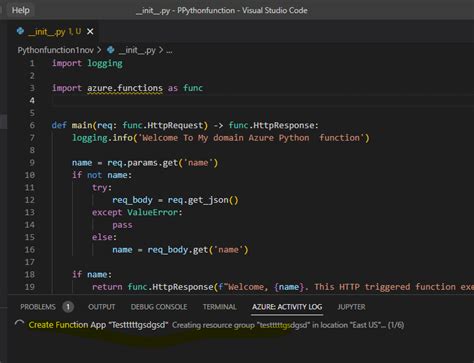The width and height of the screenshot is (474, 363).
Task: Click line number 6 in gutter
Action: pos(32,125)
